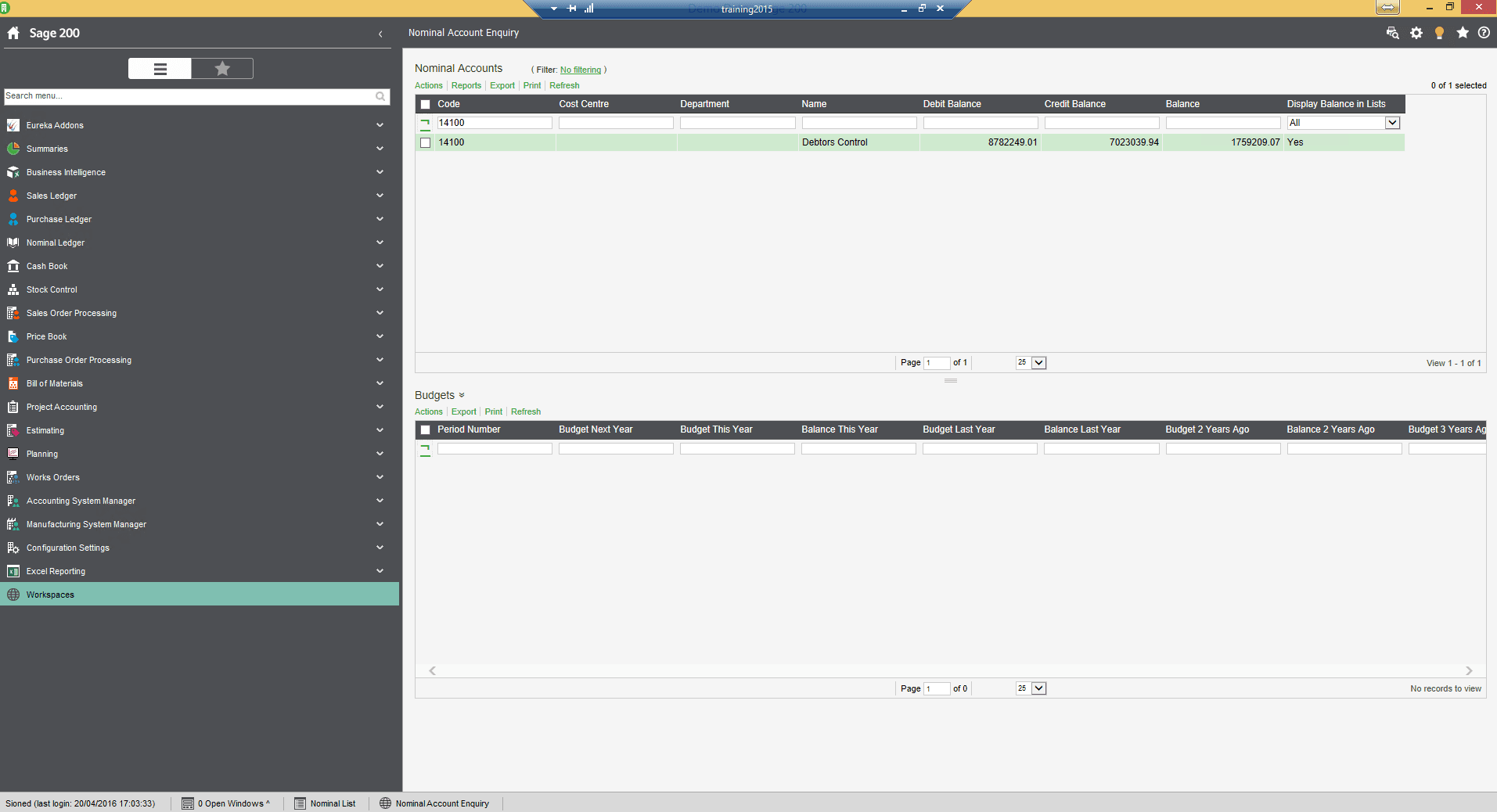Click the Budgets horizontal scrollbar left arrow

coord(432,670)
